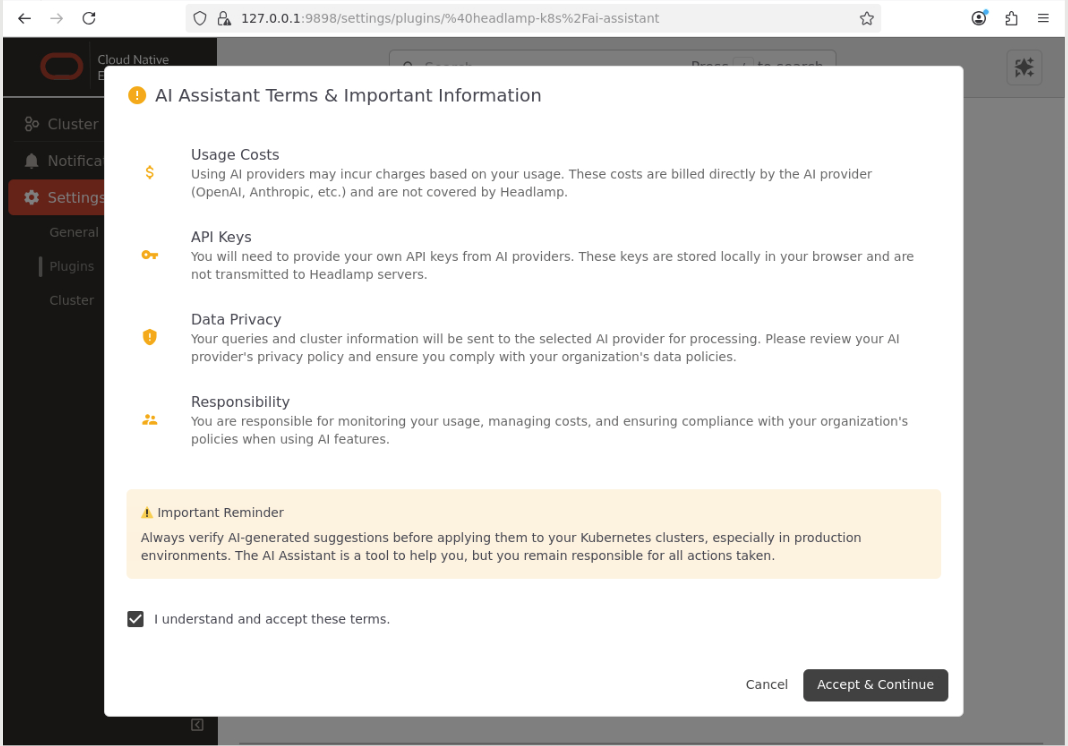
Task: Click the Notifications bell icon in the sidebar
Action: point(34,160)
